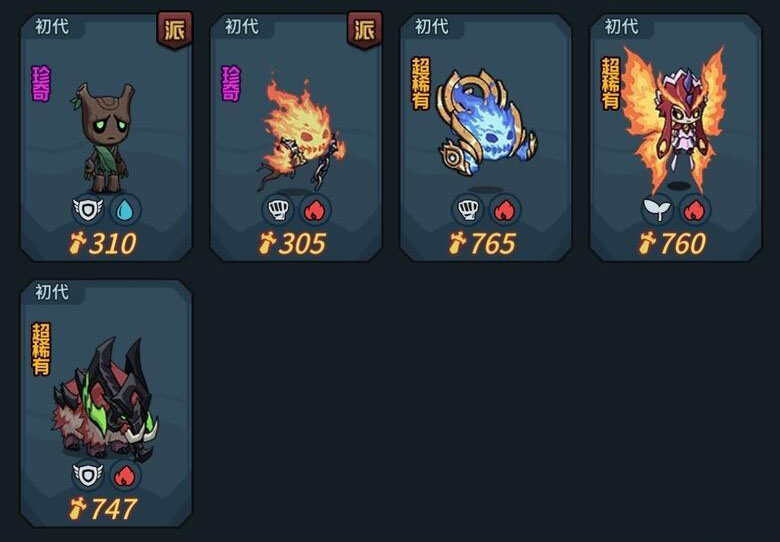
Task: Click the shield icon on the 310 card
Action: point(88,209)
